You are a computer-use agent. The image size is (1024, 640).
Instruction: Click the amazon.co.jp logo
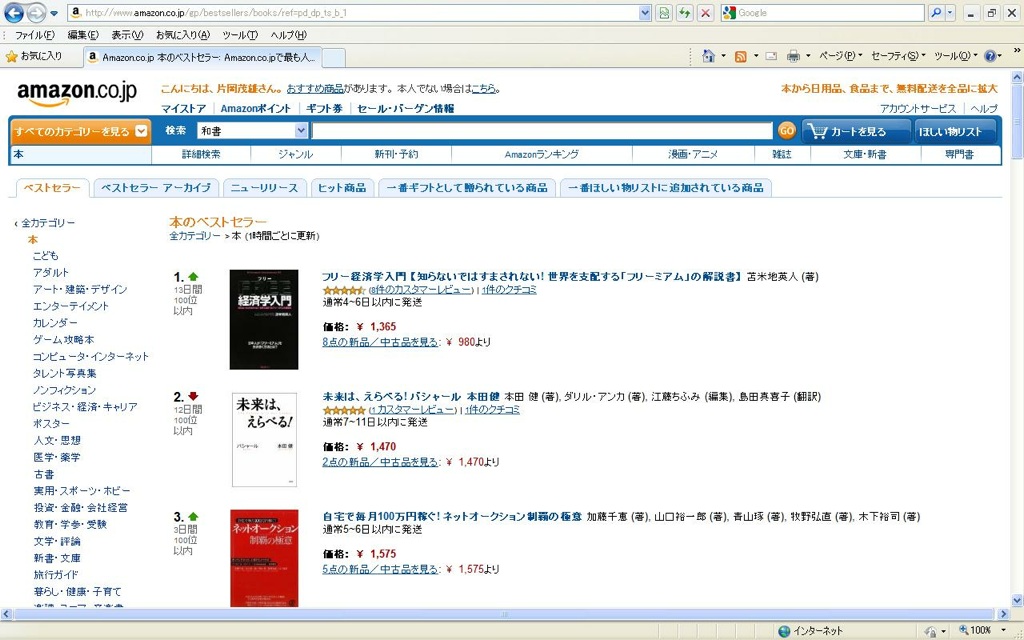(x=76, y=93)
